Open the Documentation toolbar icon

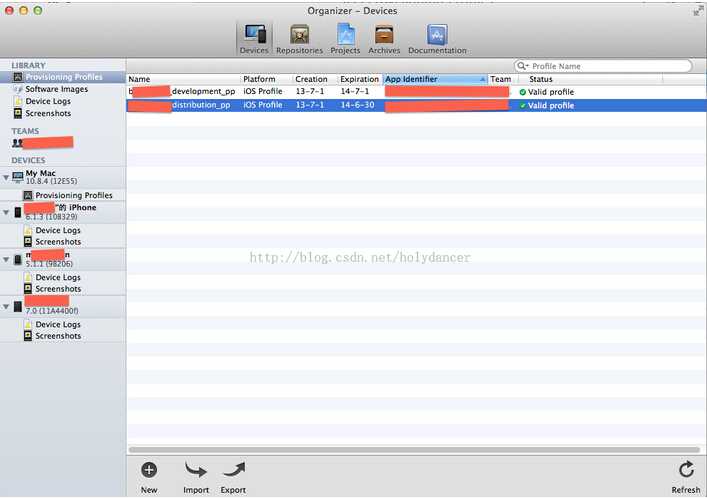(x=437, y=35)
